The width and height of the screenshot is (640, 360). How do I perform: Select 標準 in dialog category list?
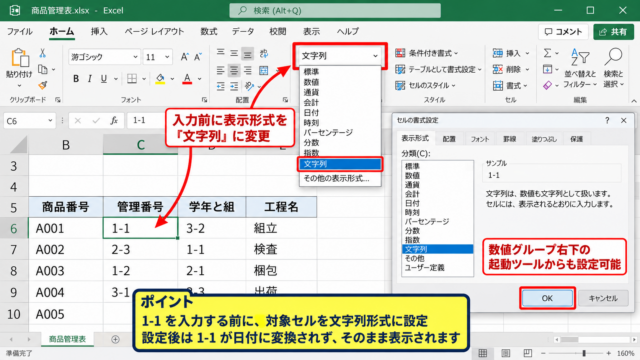click(x=412, y=166)
